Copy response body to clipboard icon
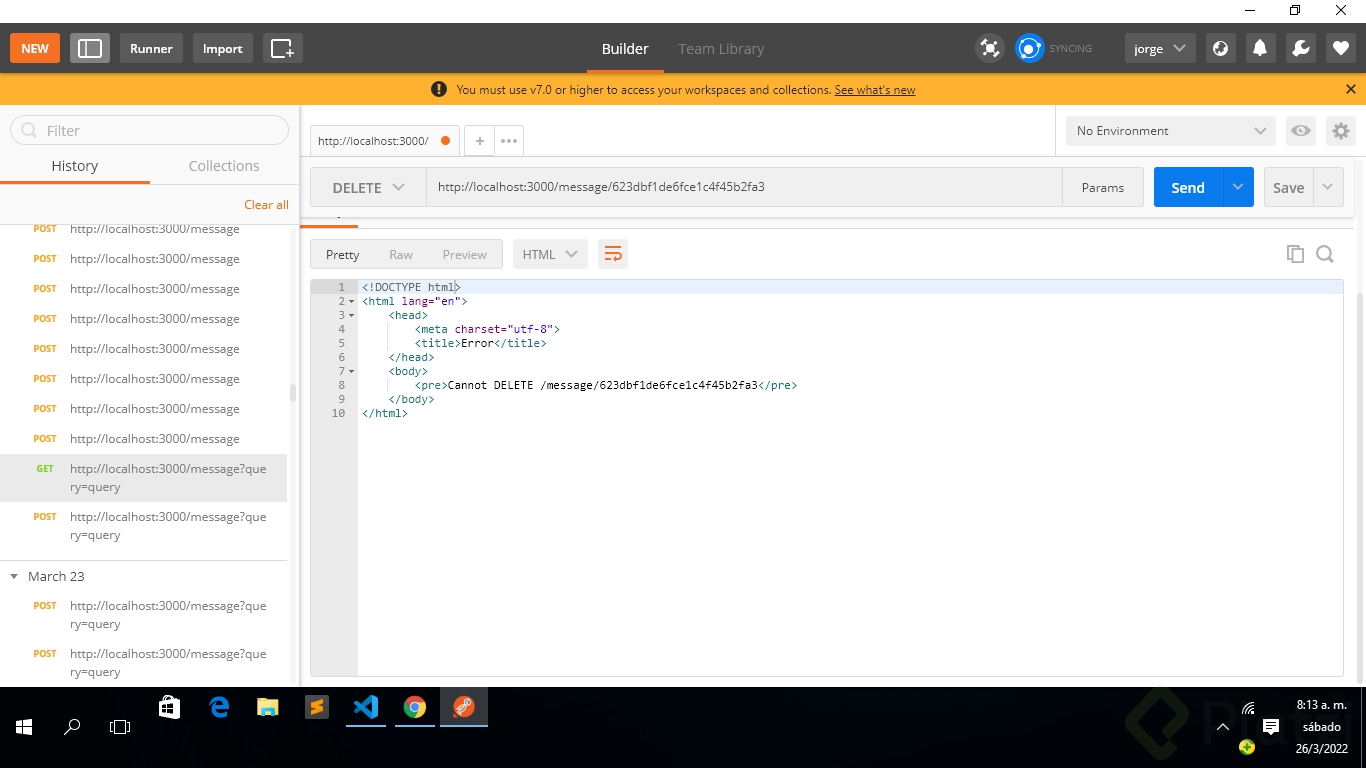 (x=1295, y=254)
